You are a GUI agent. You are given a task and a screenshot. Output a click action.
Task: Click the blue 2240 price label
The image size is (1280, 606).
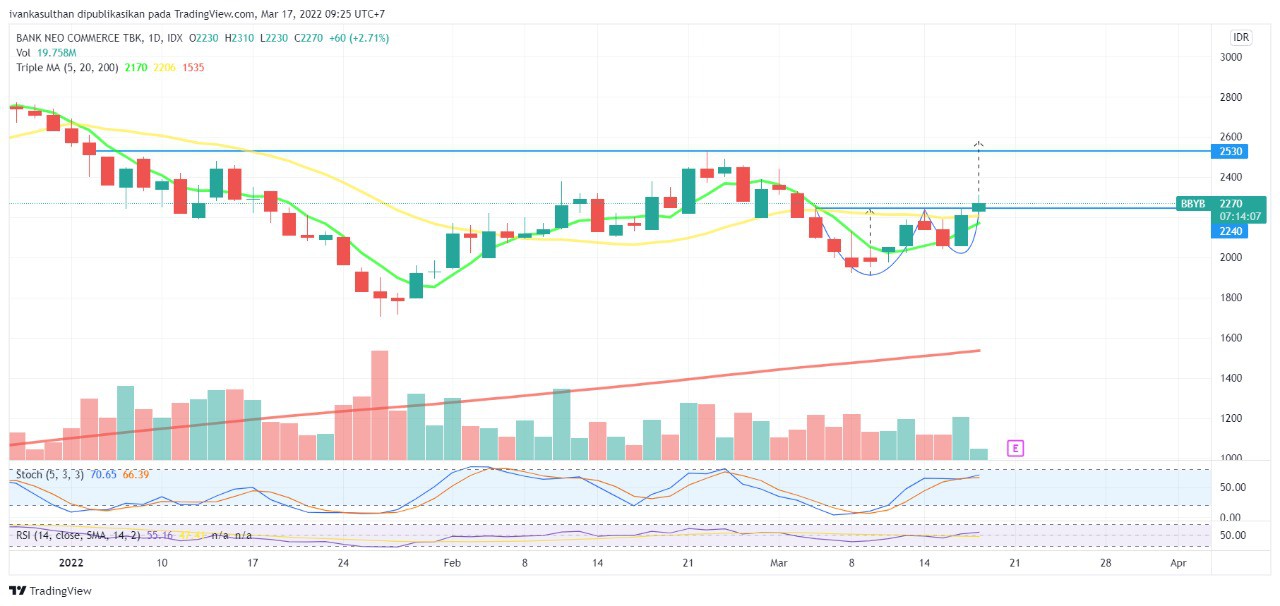pos(1231,231)
